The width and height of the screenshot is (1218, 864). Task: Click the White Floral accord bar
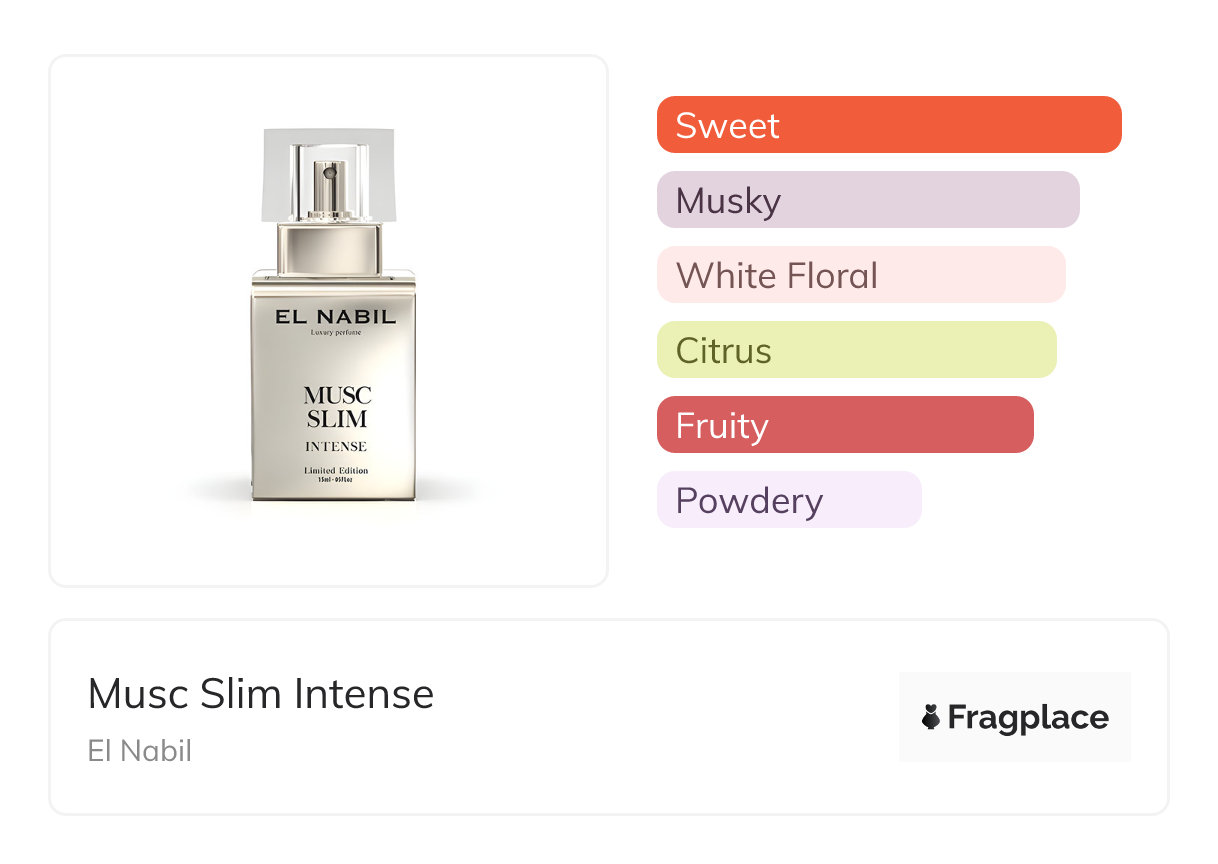click(x=860, y=275)
